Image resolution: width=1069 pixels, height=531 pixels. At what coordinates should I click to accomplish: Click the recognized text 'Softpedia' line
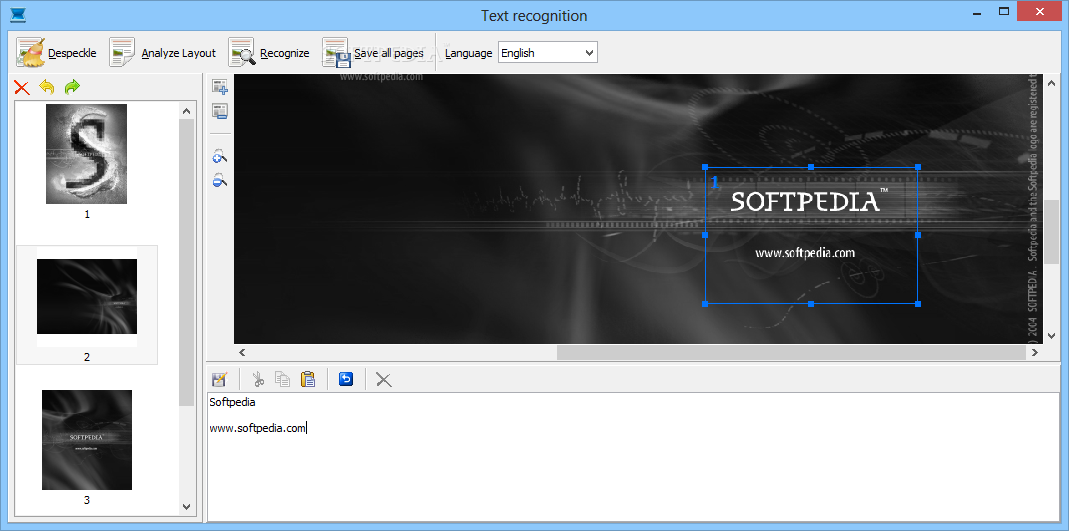click(232, 402)
